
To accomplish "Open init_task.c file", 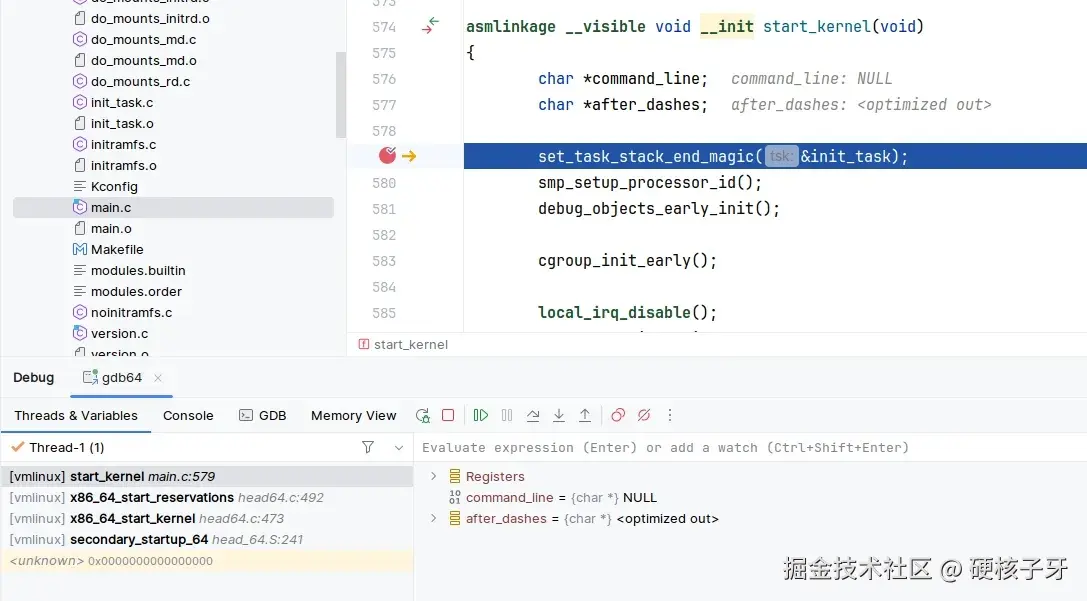I will pyautogui.click(x=122, y=103).
